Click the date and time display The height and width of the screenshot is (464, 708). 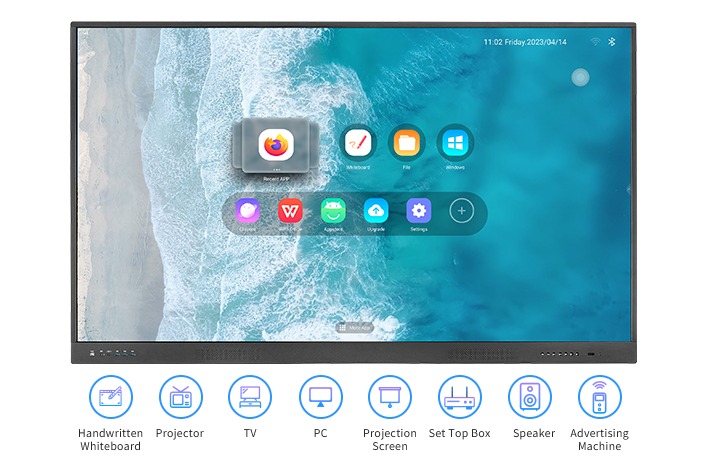[x=525, y=42]
